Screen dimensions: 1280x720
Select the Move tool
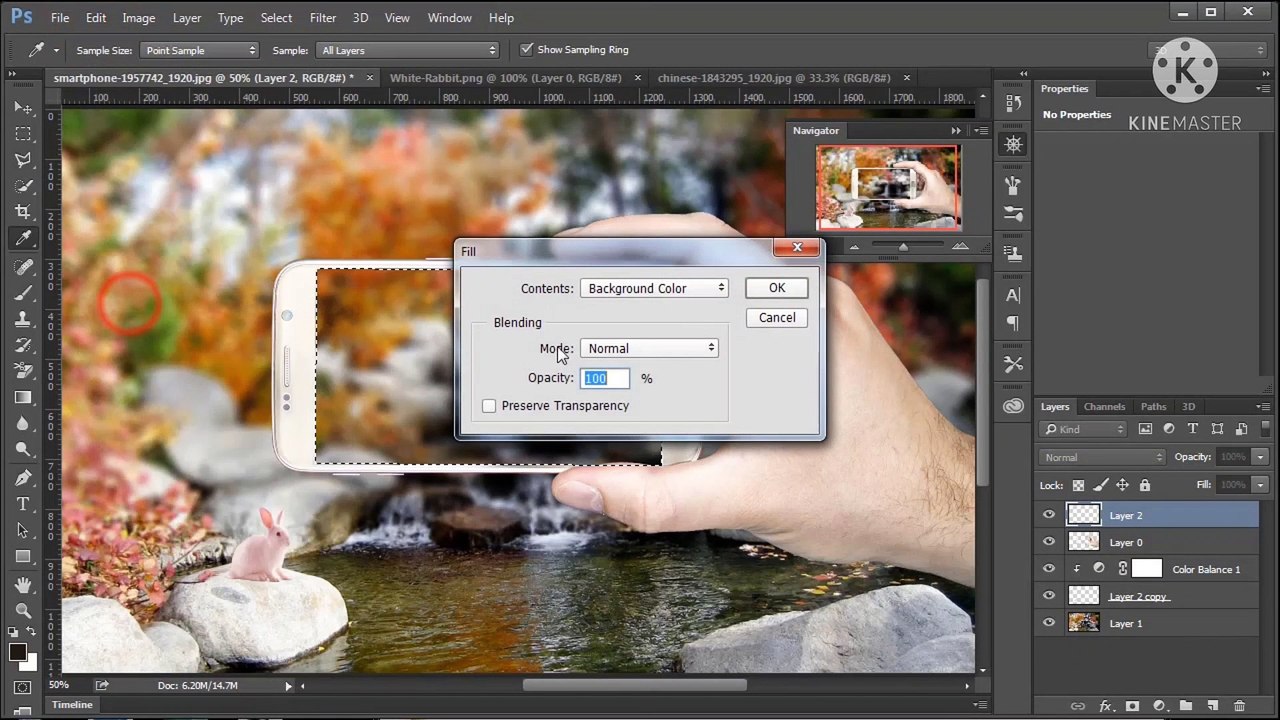pyautogui.click(x=22, y=107)
